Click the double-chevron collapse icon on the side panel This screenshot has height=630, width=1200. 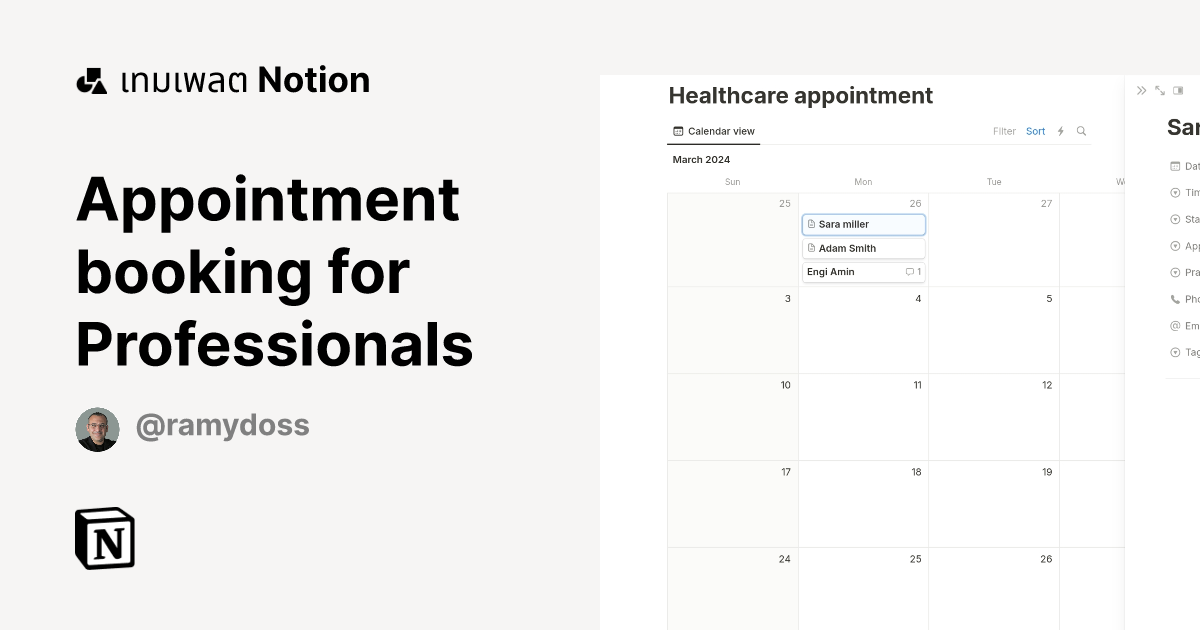pos(1141,90)
